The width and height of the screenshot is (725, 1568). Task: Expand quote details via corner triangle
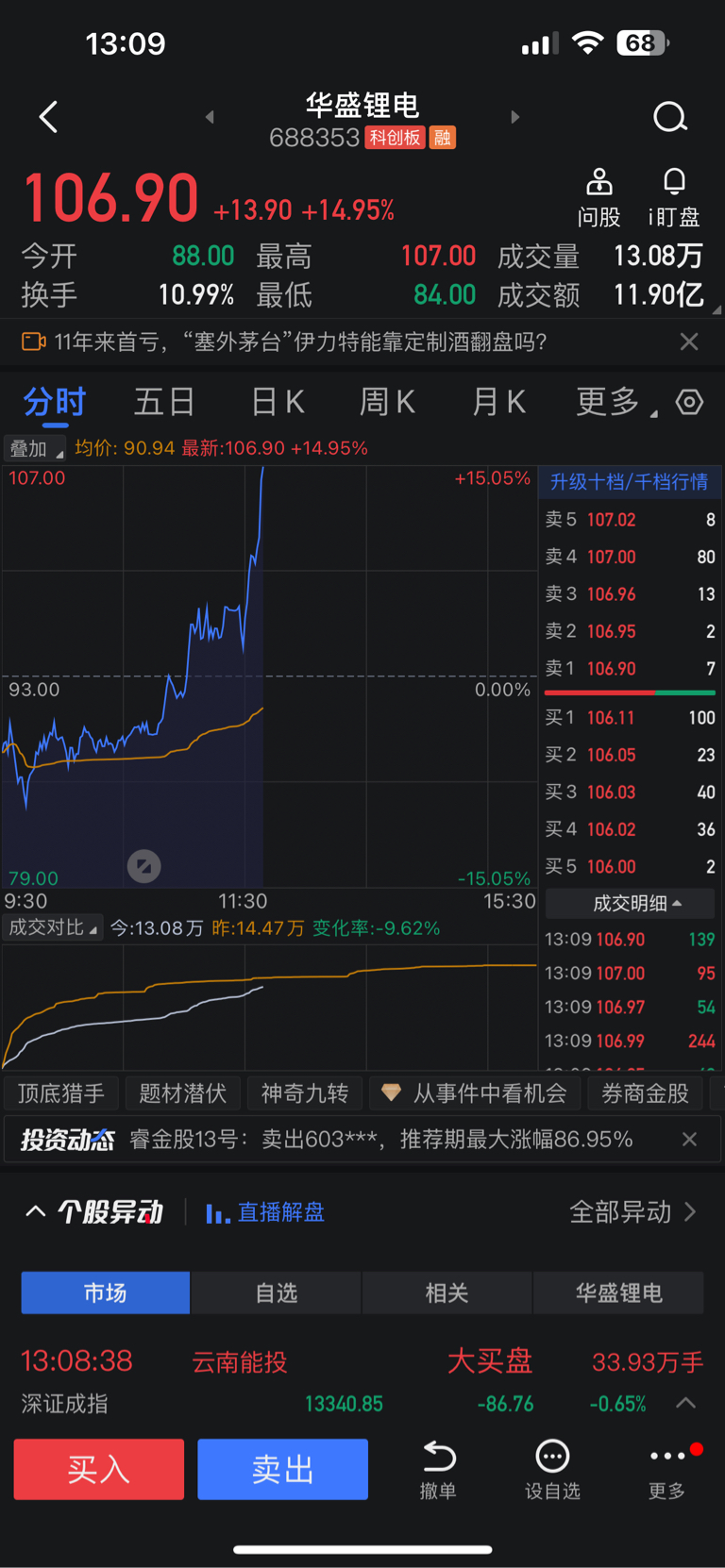(717, 309)
